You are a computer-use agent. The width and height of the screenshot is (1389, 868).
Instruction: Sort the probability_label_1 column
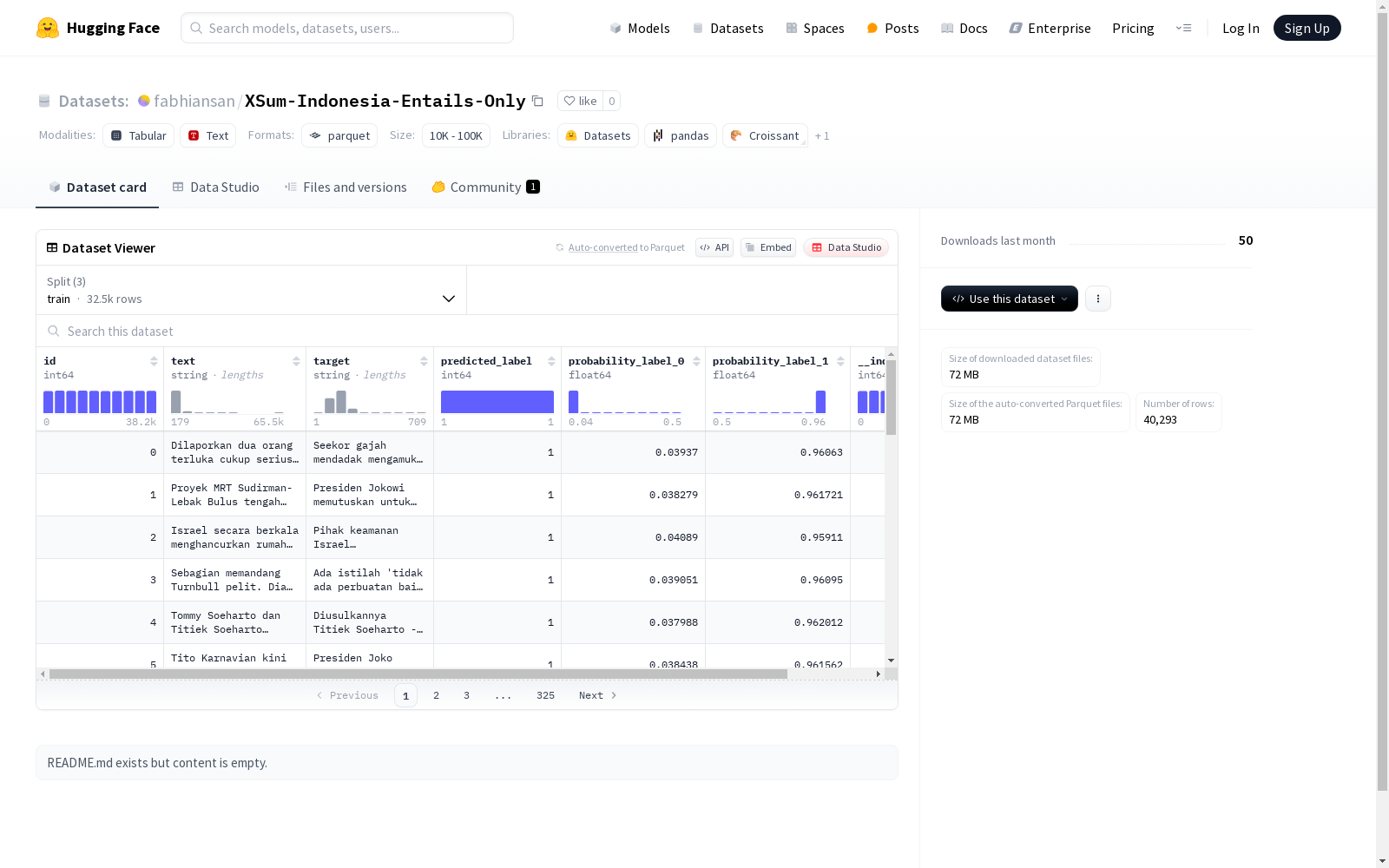[x=840, y=361]
